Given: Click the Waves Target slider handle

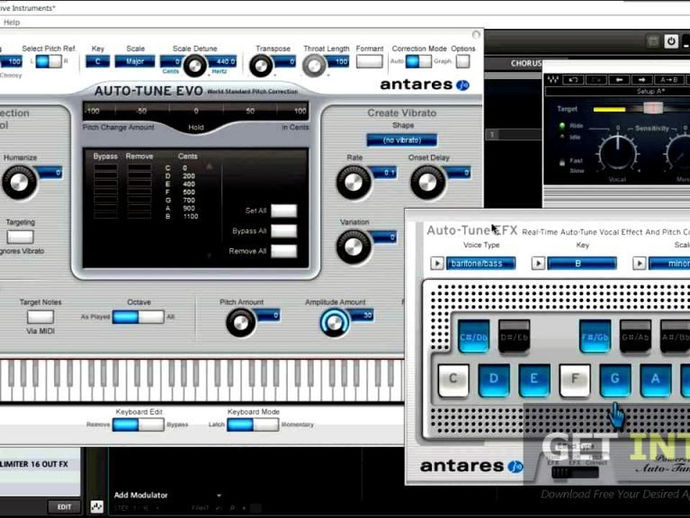Looking at the screenshot, I should [653, 108].
